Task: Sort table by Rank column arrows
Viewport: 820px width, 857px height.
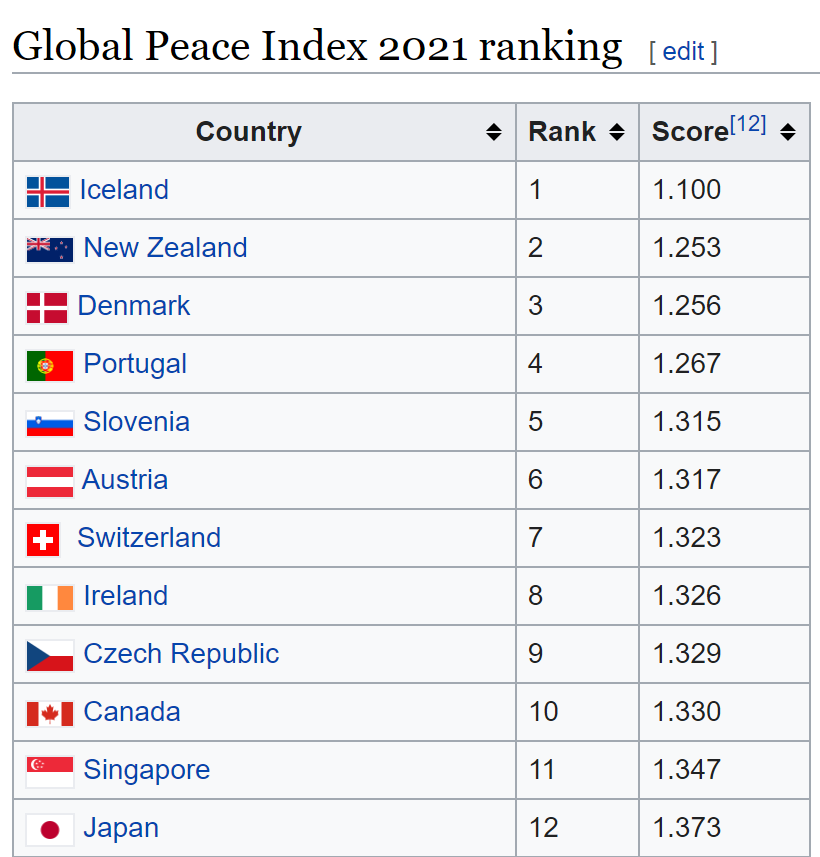Action: point(617,132)
